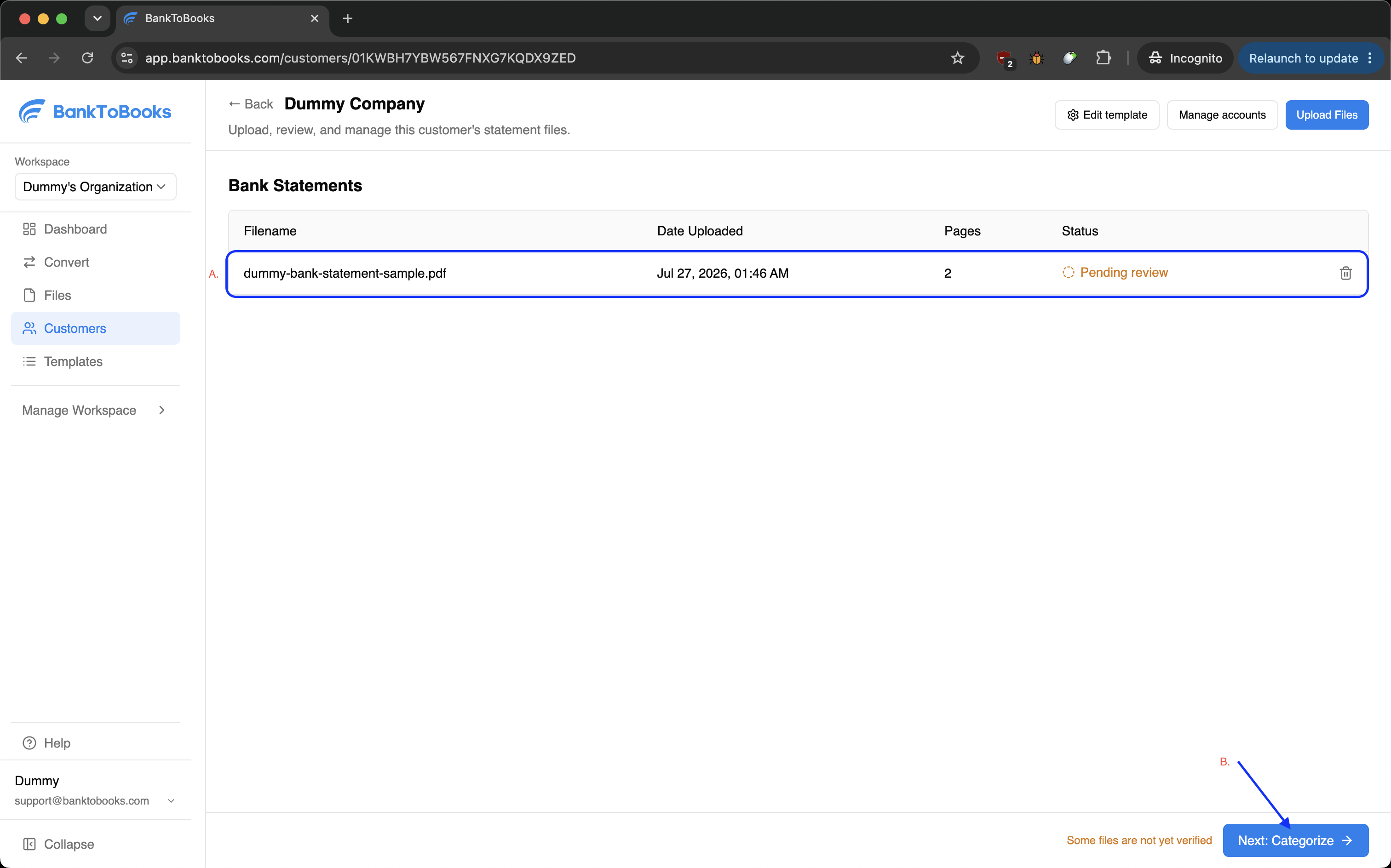Click the Filename column header
This screenshot has height=868, width=1391.
[270, 231]
